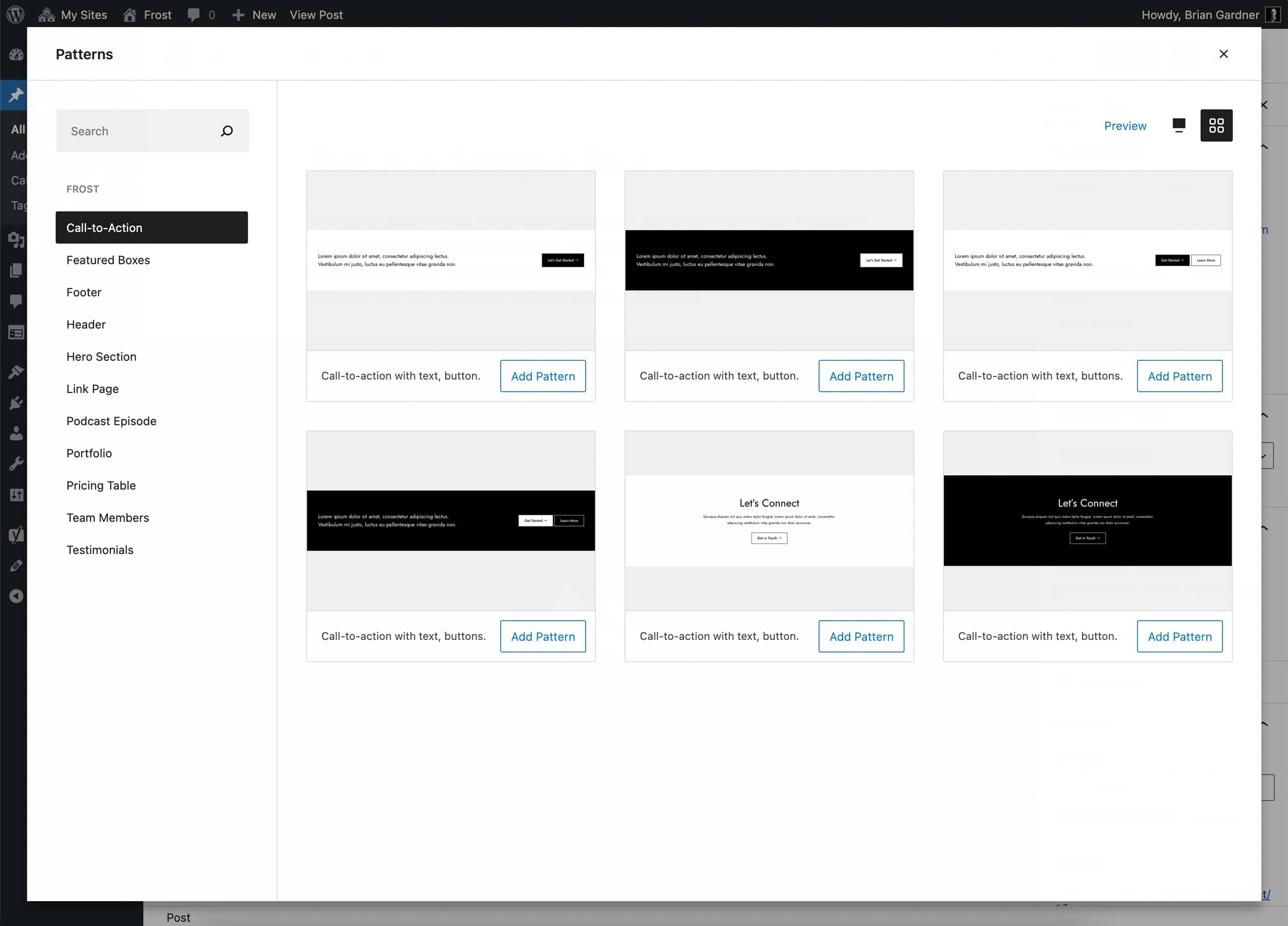Viewport: 1288px width, 926px height.
Task: Open the Yoast SEO sidebar icon
Action: click(x=16, y=534)
